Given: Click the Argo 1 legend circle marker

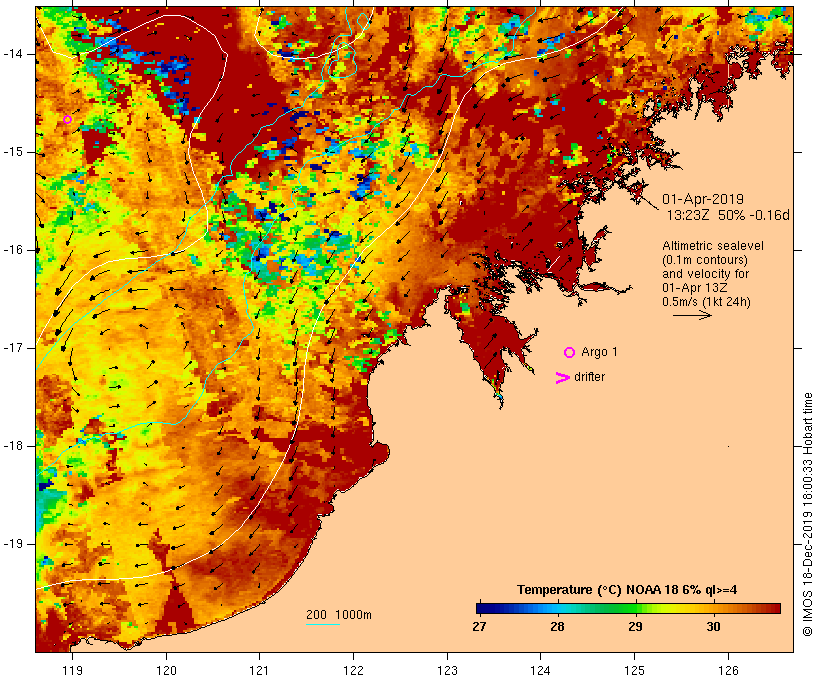Looking at the screenshot, I should tap(570, 353).
